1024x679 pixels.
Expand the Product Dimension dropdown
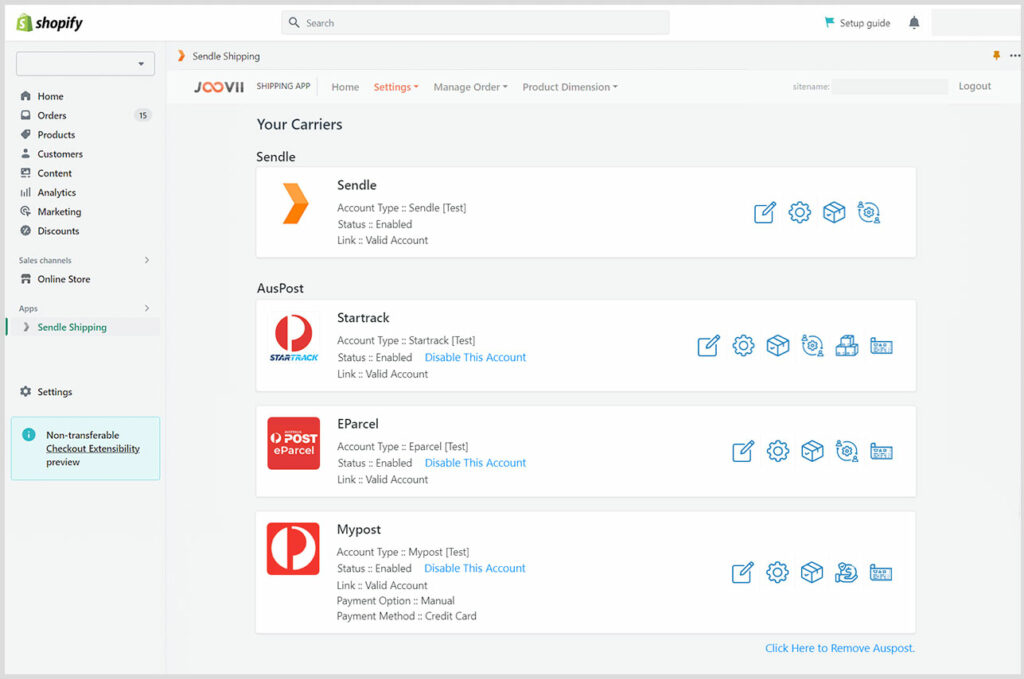pyautogui.click(x=569, y=87)
